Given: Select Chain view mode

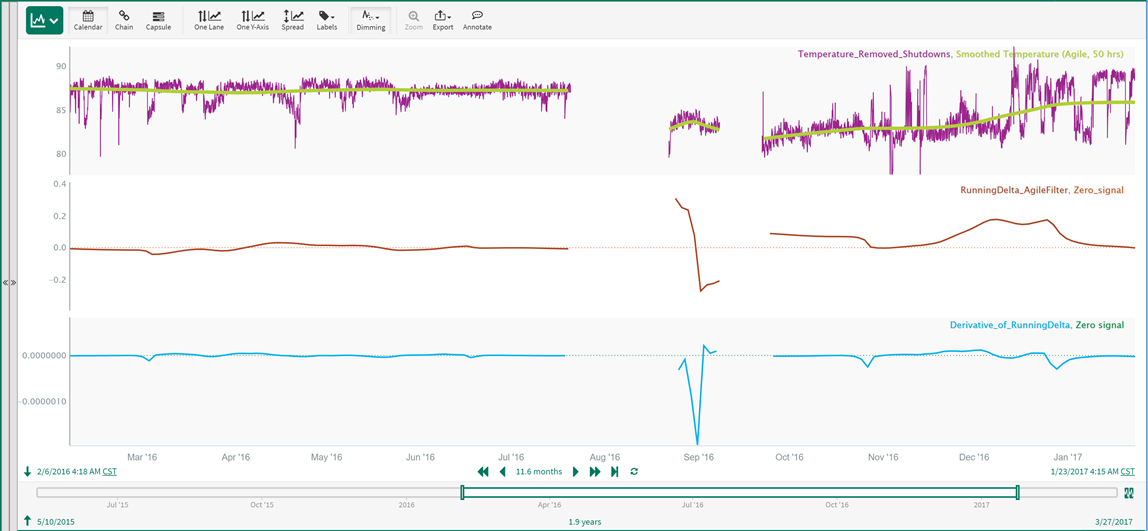Looking at the screenshot, I should [x=124, y=20].
